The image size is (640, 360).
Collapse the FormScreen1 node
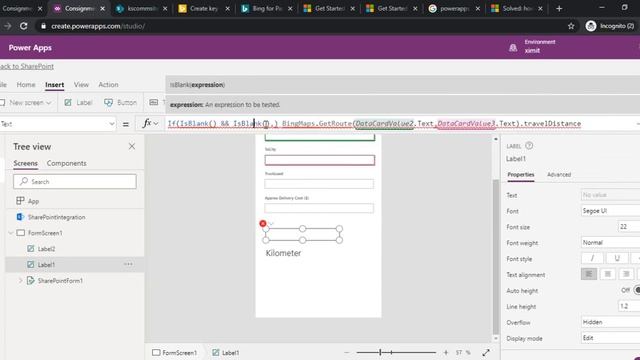[x=11, y=233]
